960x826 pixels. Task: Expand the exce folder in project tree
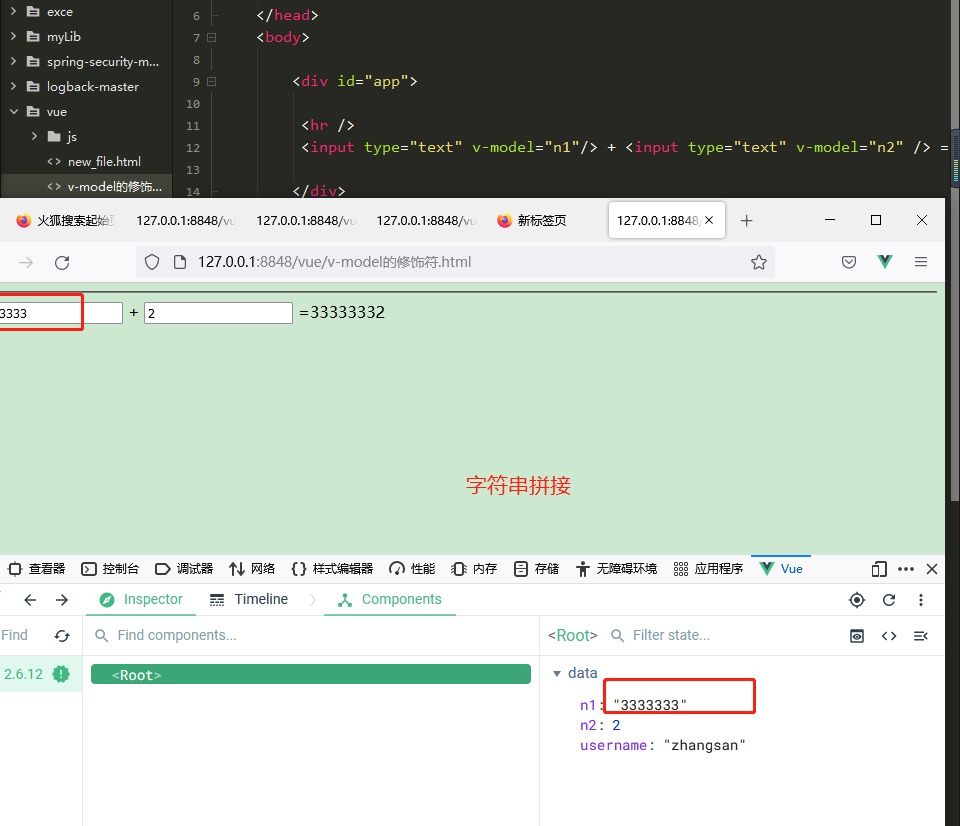pyautogui.click(x=13, y=12)
